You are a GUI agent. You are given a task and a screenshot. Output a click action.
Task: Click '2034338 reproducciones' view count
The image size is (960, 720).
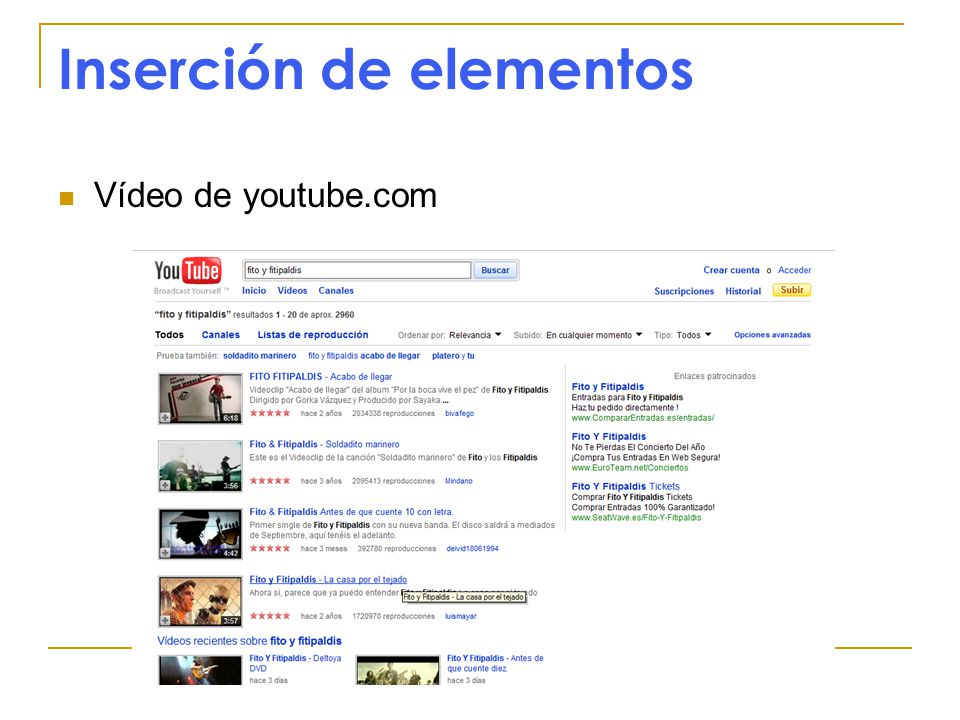(393, 413)
